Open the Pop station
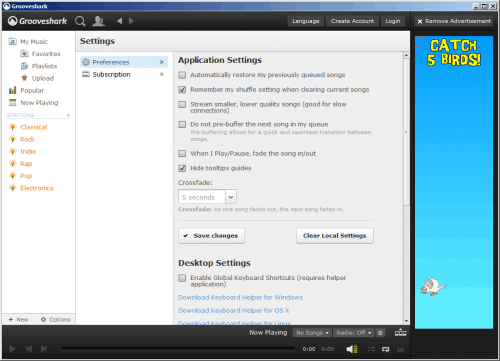This screenshot has height=361, width=500. [26, 176]
